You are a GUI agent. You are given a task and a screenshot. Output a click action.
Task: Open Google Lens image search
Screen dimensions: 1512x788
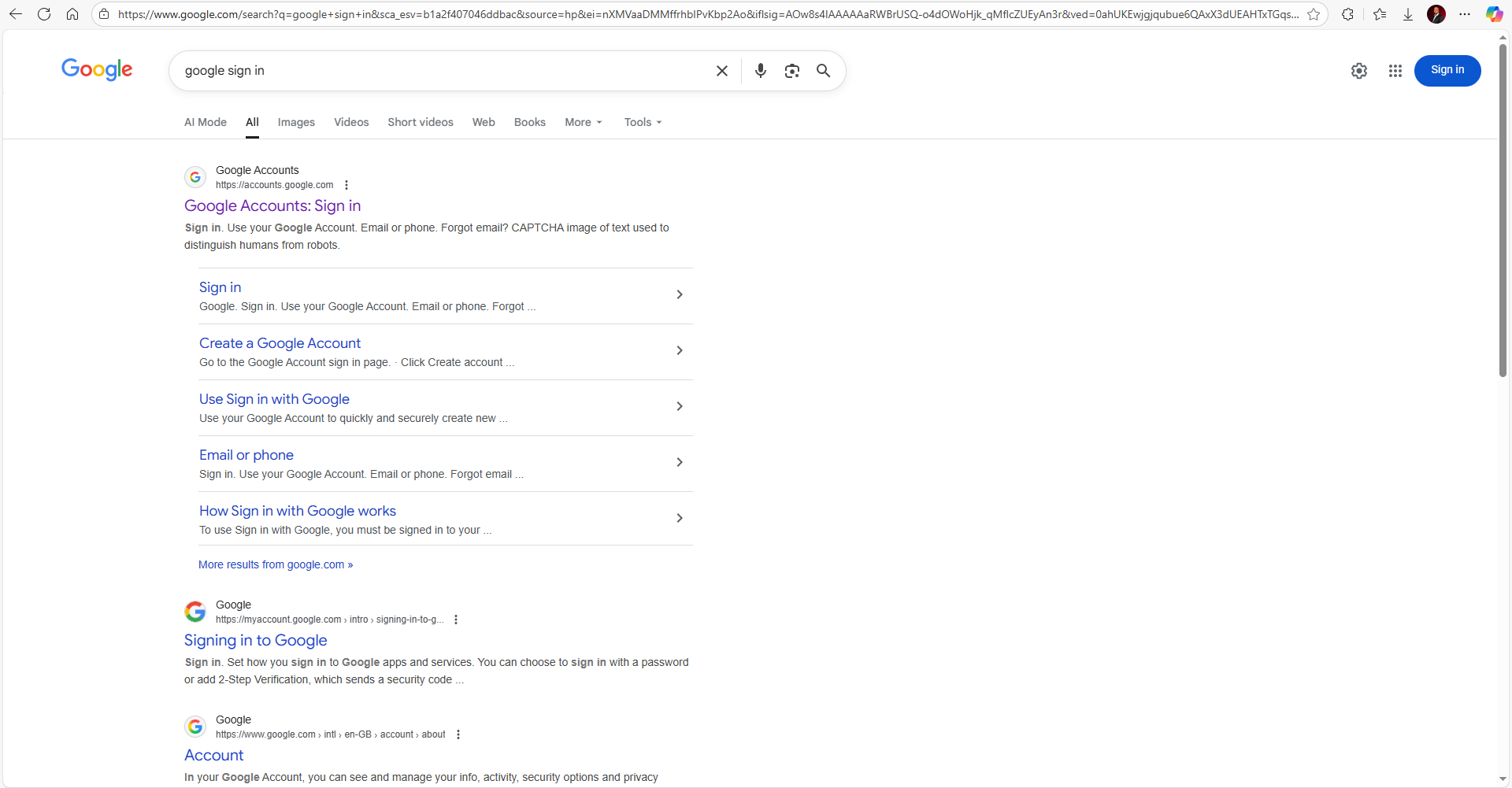click(791, 71)
